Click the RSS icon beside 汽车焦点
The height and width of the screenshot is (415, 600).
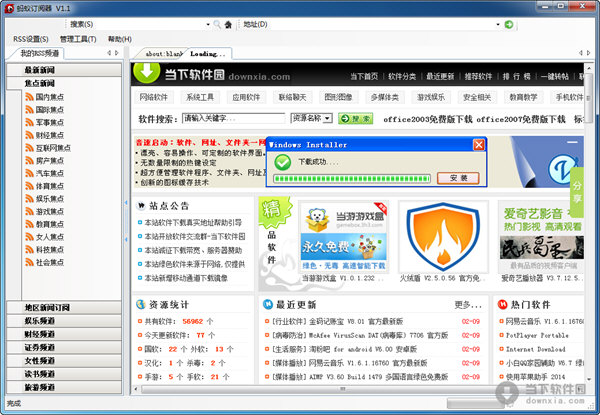point(29,173)
